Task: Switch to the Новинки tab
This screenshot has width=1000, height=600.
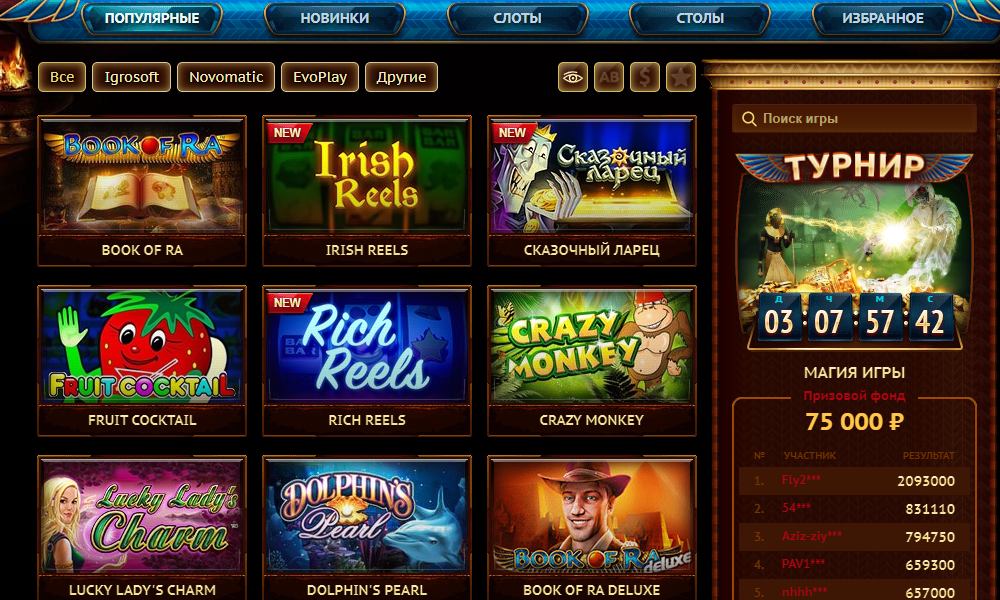Action: [x=335, y=18]
